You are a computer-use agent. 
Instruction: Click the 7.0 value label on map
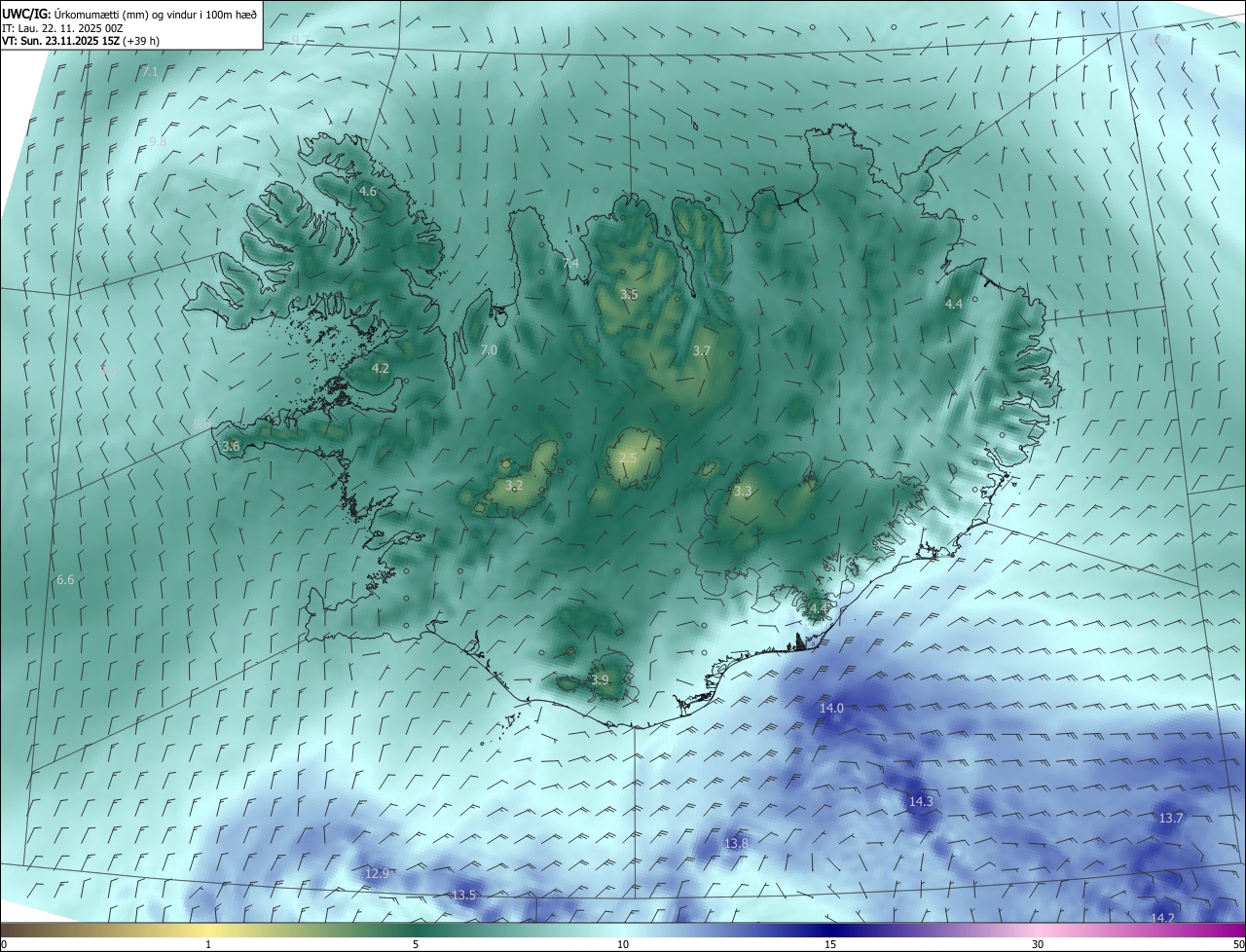(x=489, y=349)
